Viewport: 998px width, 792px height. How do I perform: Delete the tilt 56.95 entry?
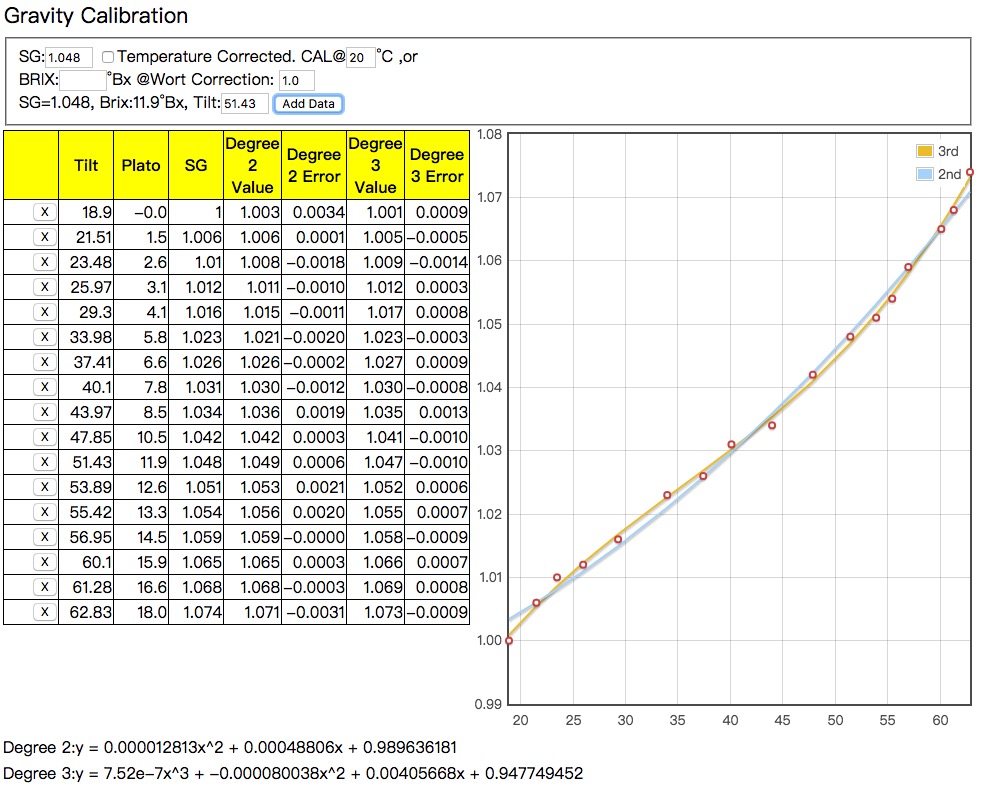tap(45, 537)
